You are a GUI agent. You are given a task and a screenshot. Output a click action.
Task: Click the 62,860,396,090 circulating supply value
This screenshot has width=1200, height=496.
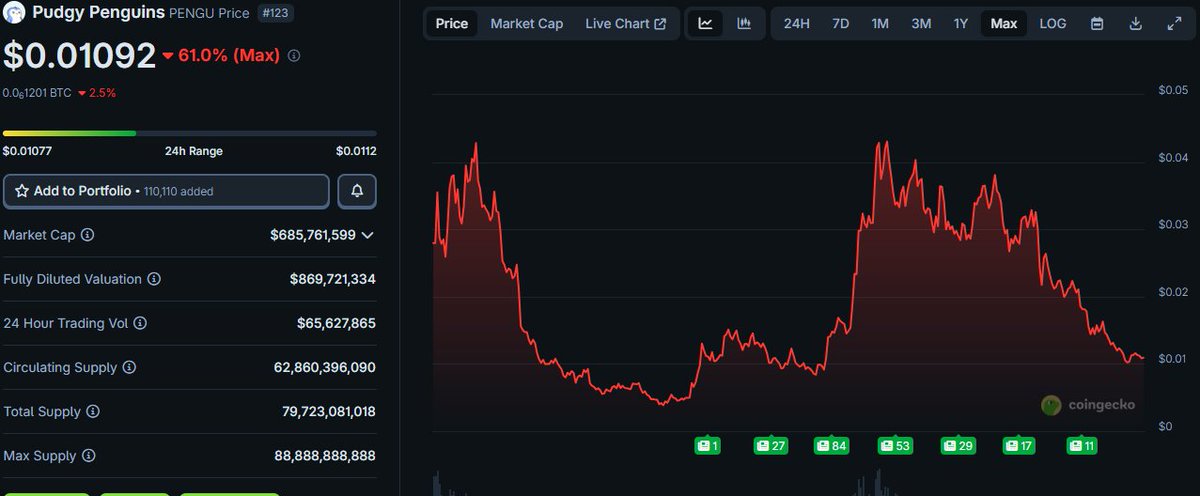[x=325, y=367]
